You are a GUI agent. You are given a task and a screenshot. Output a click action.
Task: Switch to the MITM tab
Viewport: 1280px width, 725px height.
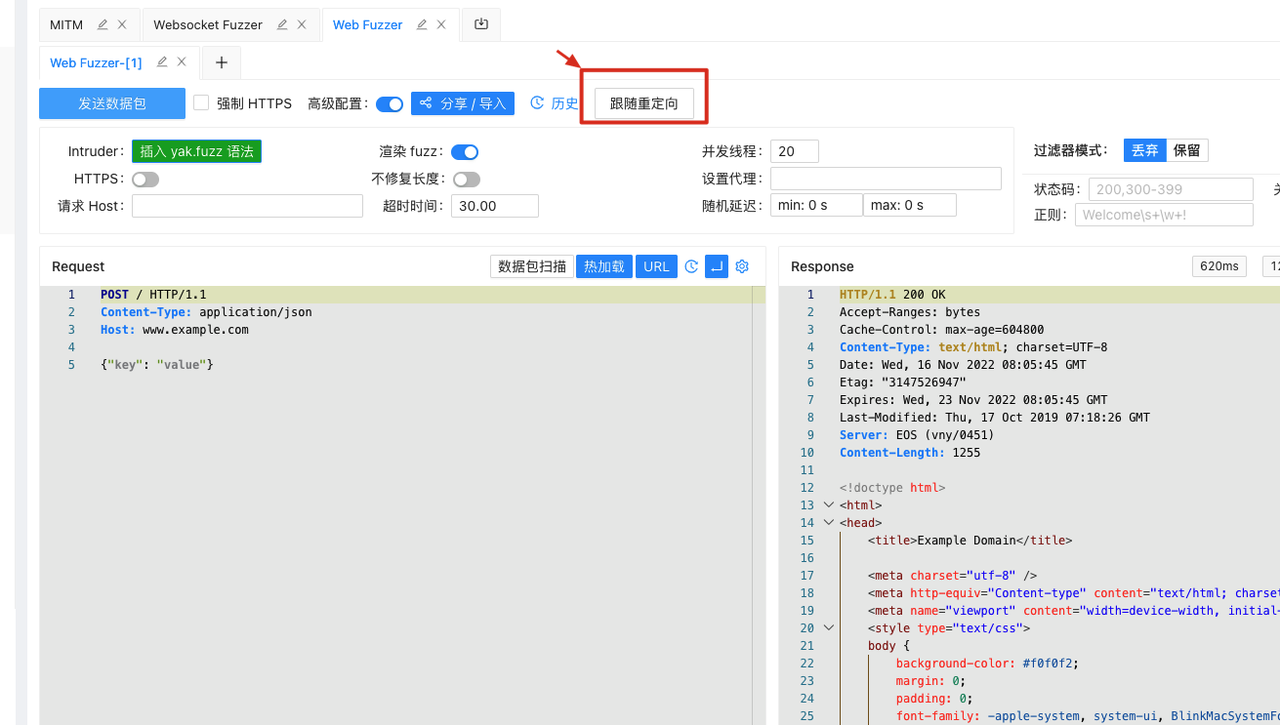(66, 24)
